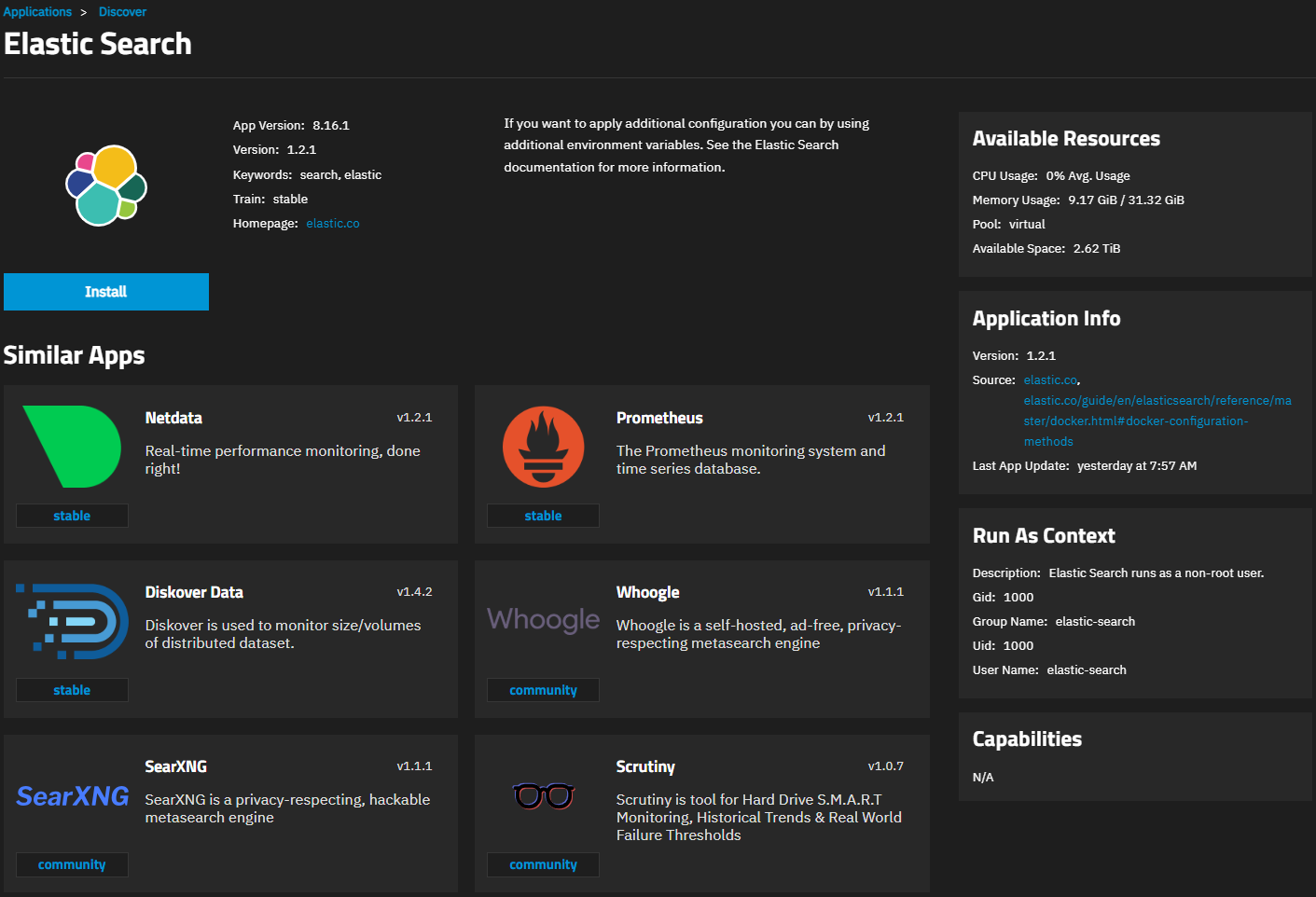
Task: Open the elastic.co homepage link
Action: click(333, 224)
